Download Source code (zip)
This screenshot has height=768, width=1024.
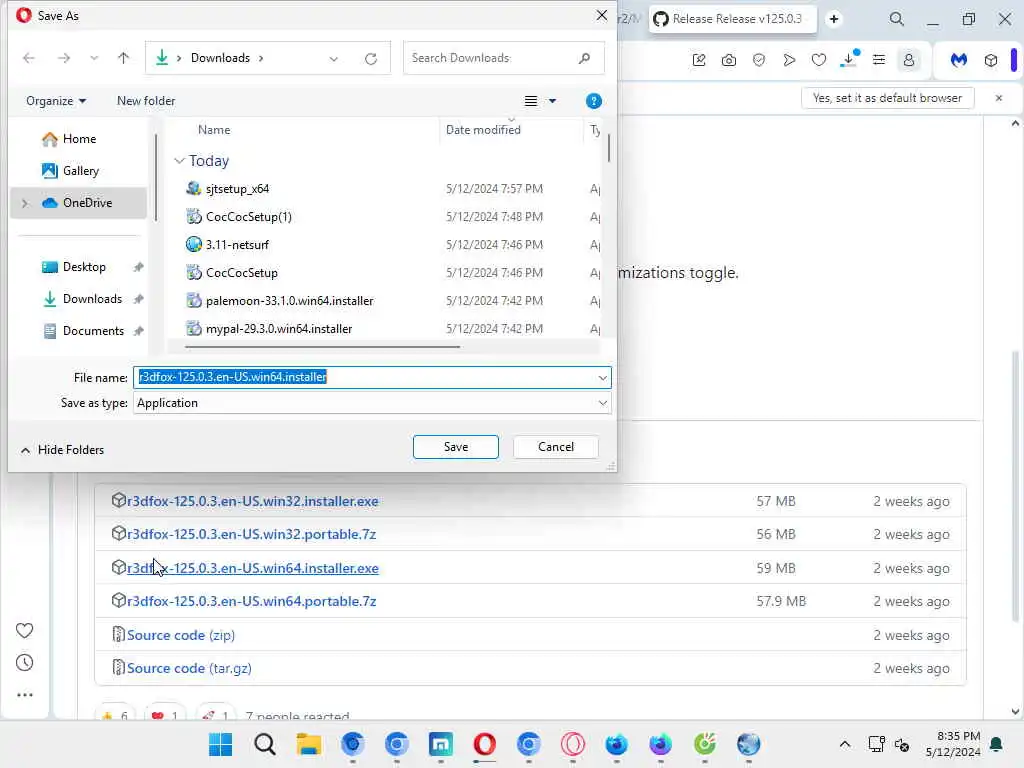pos(181,635)
